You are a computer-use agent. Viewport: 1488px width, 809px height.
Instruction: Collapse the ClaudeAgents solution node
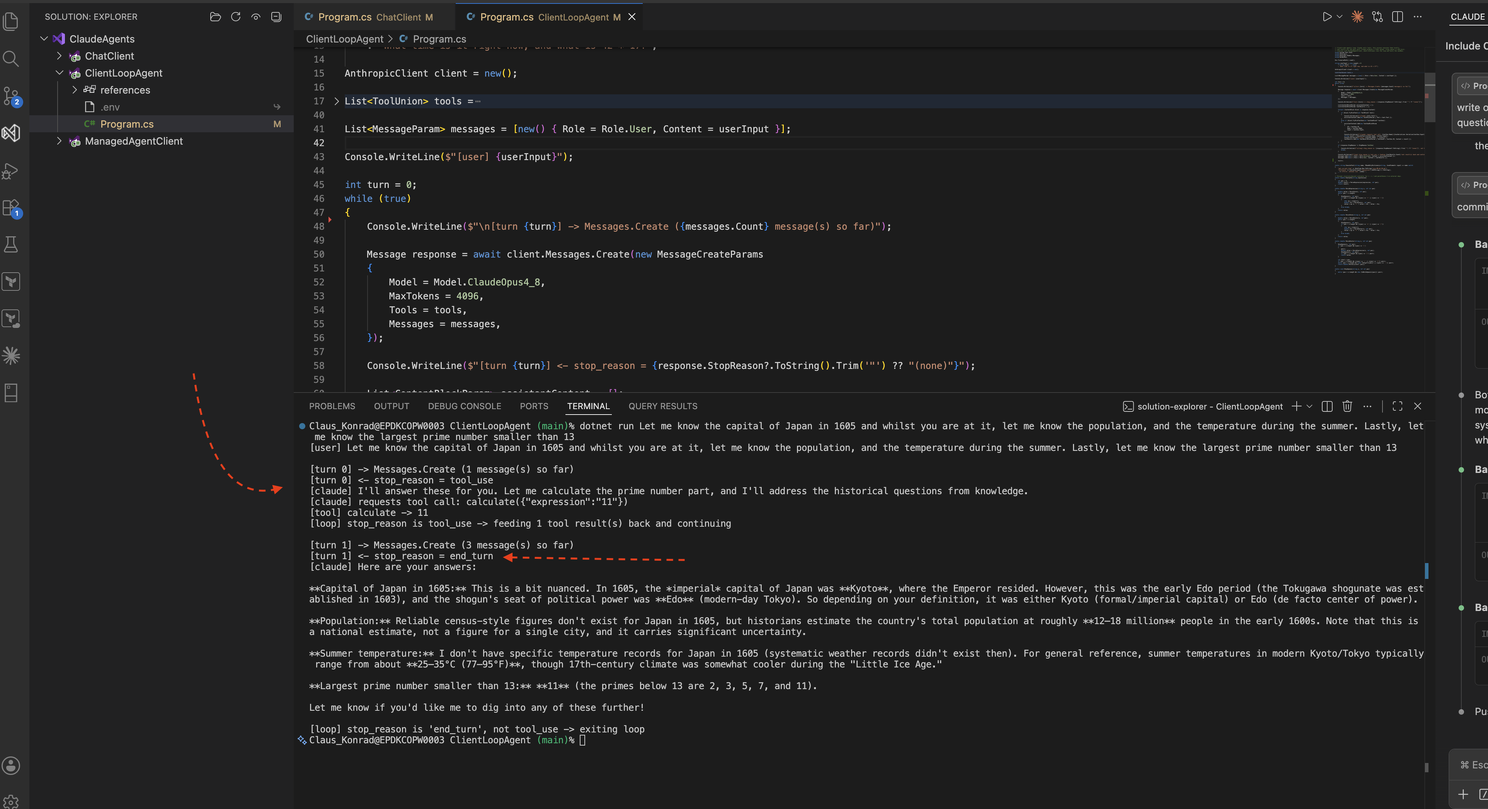point(44,39)
